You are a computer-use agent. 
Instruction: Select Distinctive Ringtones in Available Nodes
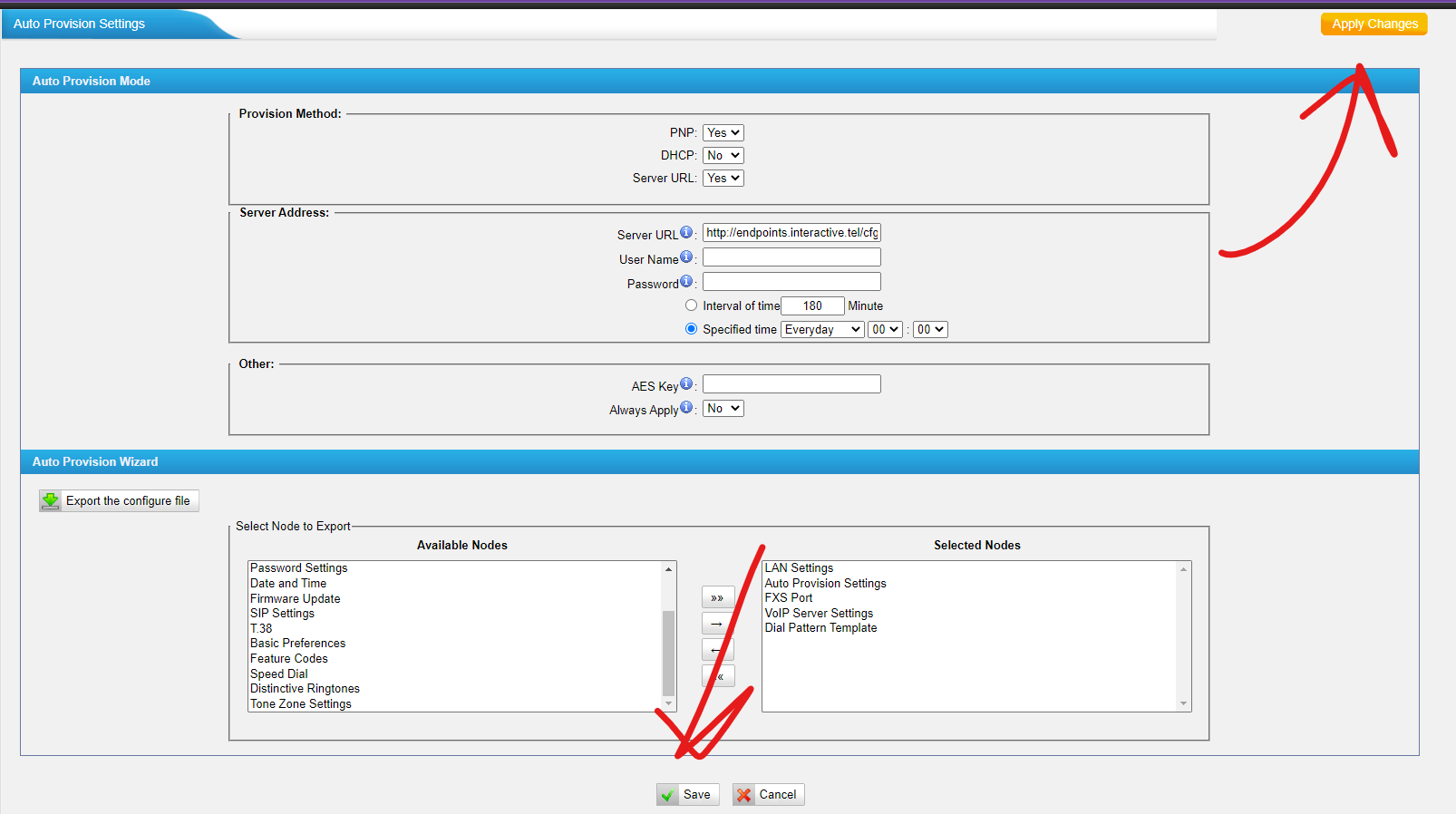pyautogui.click(x=306, y=689)
